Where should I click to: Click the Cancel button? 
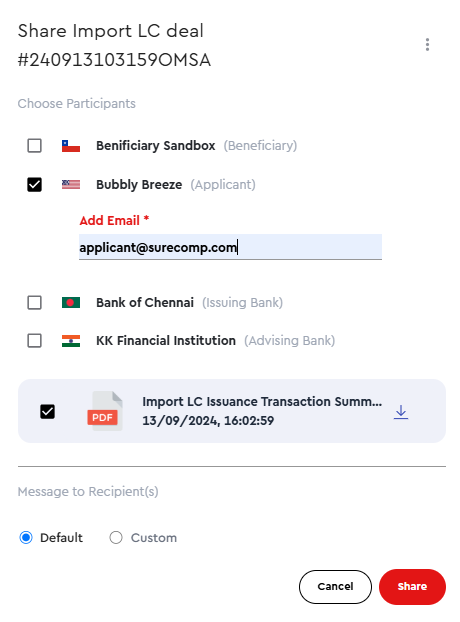(335, 587)
